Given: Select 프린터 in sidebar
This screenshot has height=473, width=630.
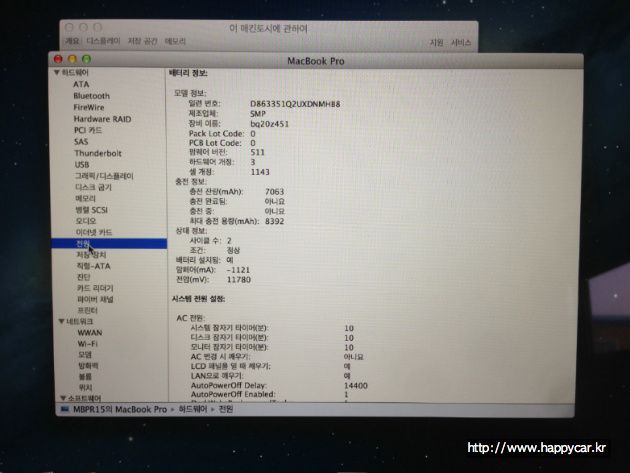Looking at the screenshot, I should point(88,311).
